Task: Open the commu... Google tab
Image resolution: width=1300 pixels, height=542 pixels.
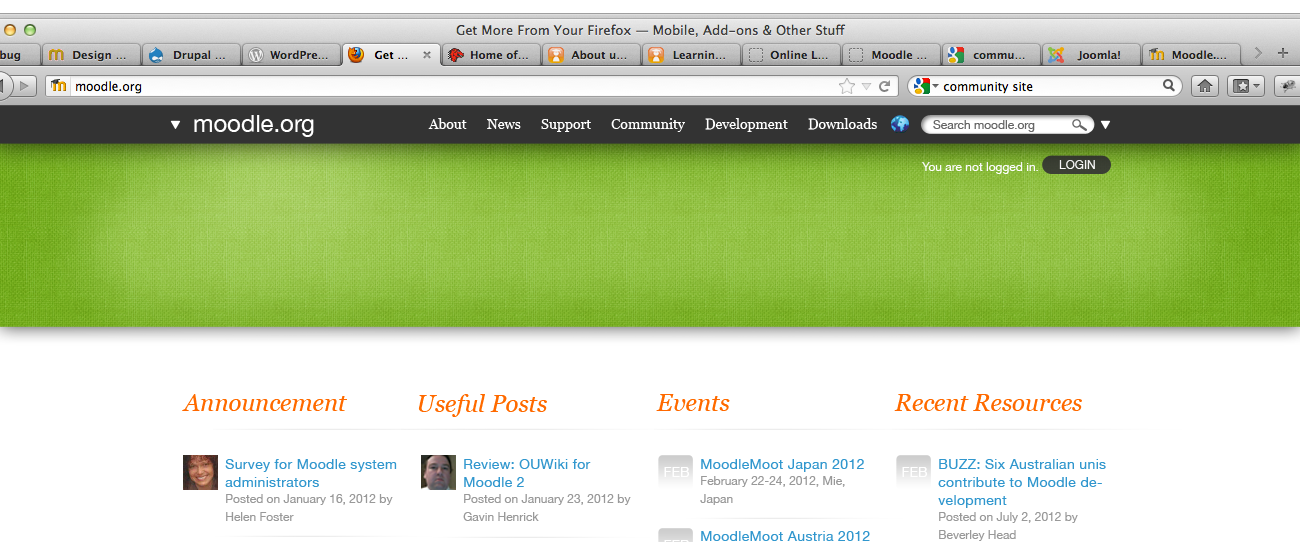Action: tap(991, 55)
